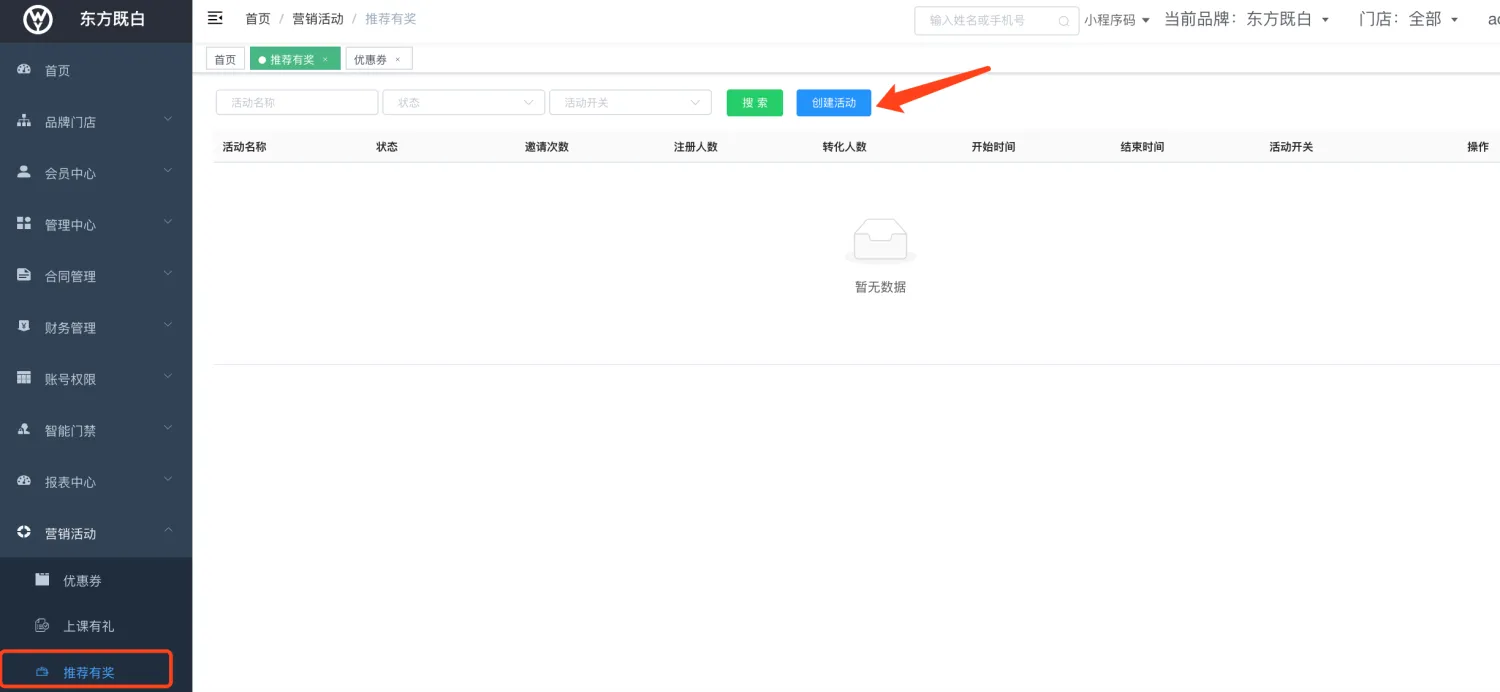The width and height of the screenshot is (1500, 692).
Task: Click the 合同管理 document icon
Action: pos(24,275)
